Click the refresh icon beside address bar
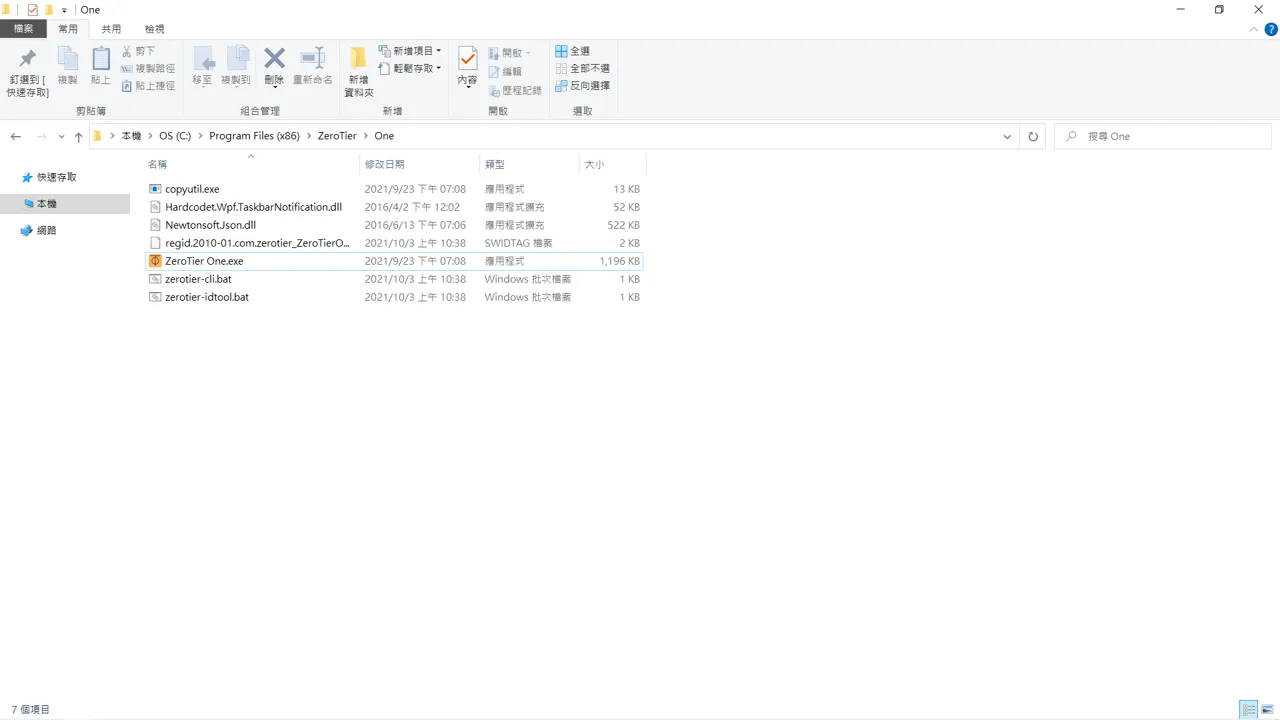Image resolution: width=1280 pixels, height=720 pixels. [1033, 136]
